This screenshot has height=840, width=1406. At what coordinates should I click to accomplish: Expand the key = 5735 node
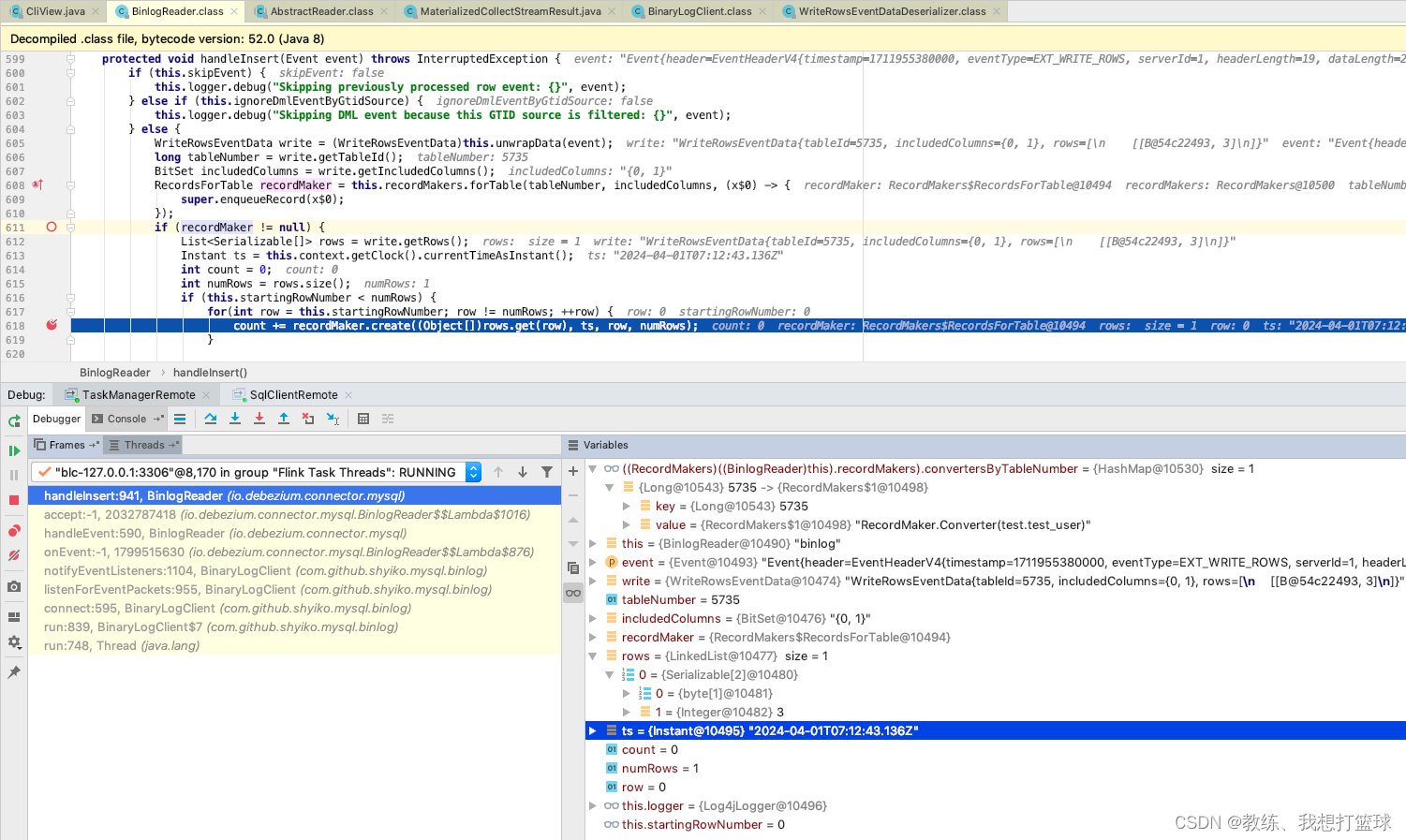pos(627,506)
